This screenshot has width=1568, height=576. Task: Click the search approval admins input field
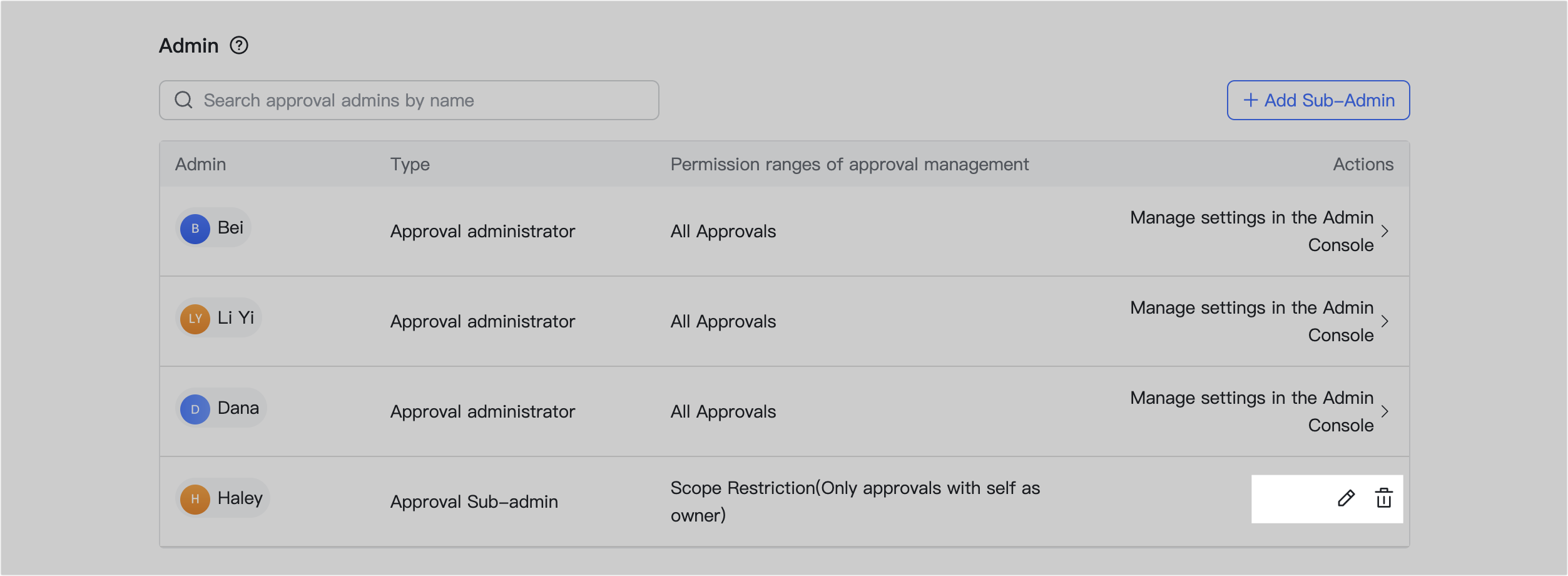click(409, 100)
